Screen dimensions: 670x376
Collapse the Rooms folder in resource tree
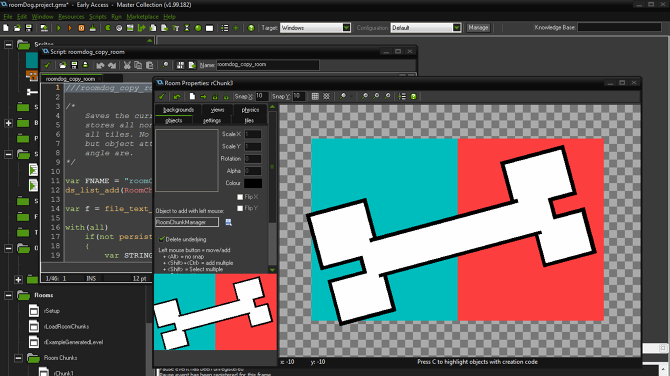pyautogui.click(x=9, y=295)
